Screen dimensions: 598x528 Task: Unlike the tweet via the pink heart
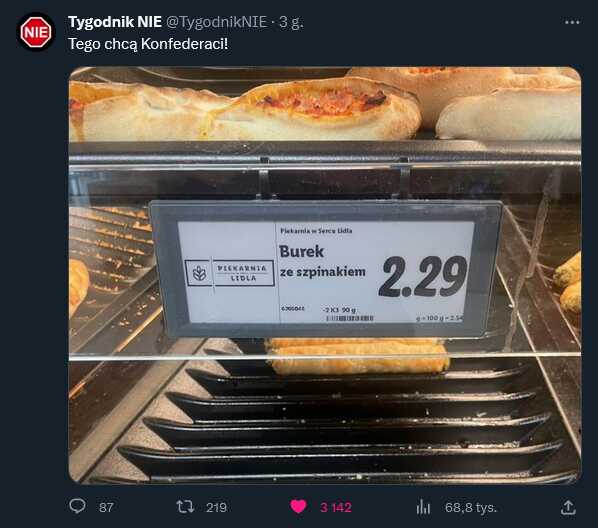pyautogui.click(x=298, y=507)
